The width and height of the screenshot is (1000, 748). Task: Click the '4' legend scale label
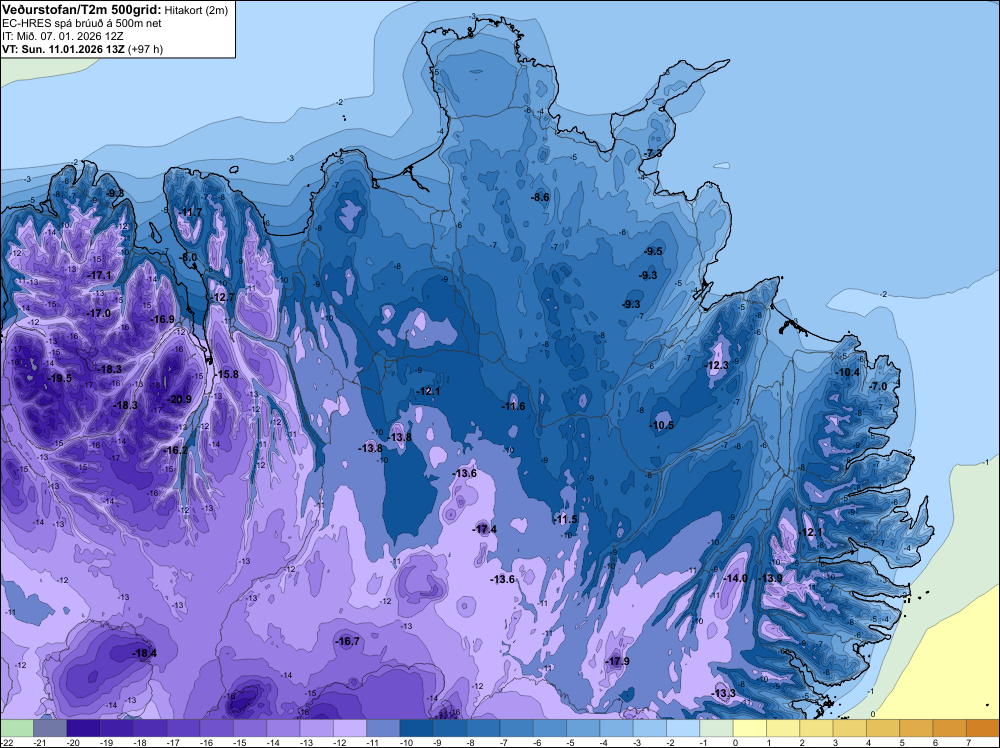click(869, 742)
